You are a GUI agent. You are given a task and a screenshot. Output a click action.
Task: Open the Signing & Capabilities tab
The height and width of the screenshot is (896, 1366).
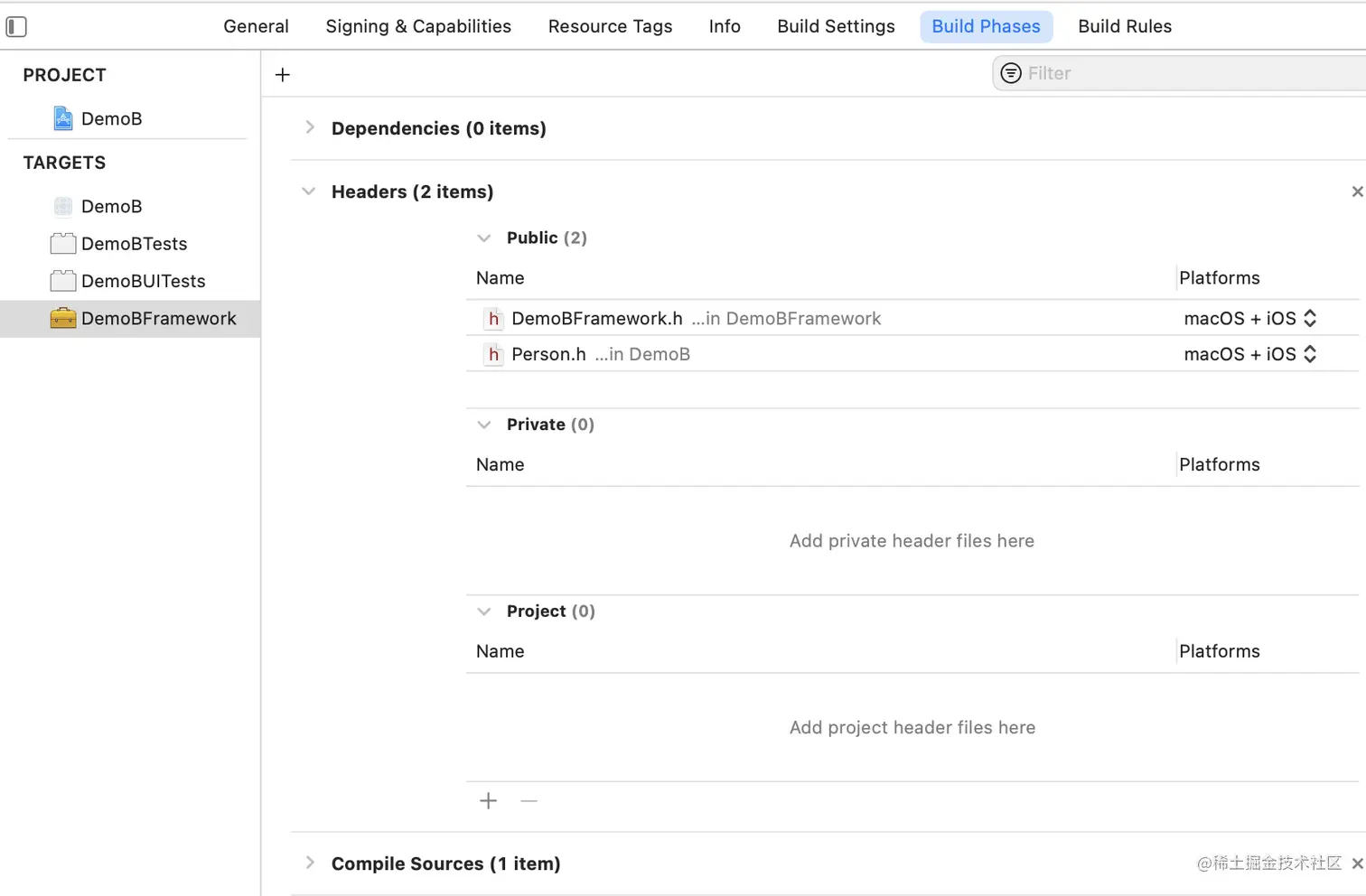418,26
